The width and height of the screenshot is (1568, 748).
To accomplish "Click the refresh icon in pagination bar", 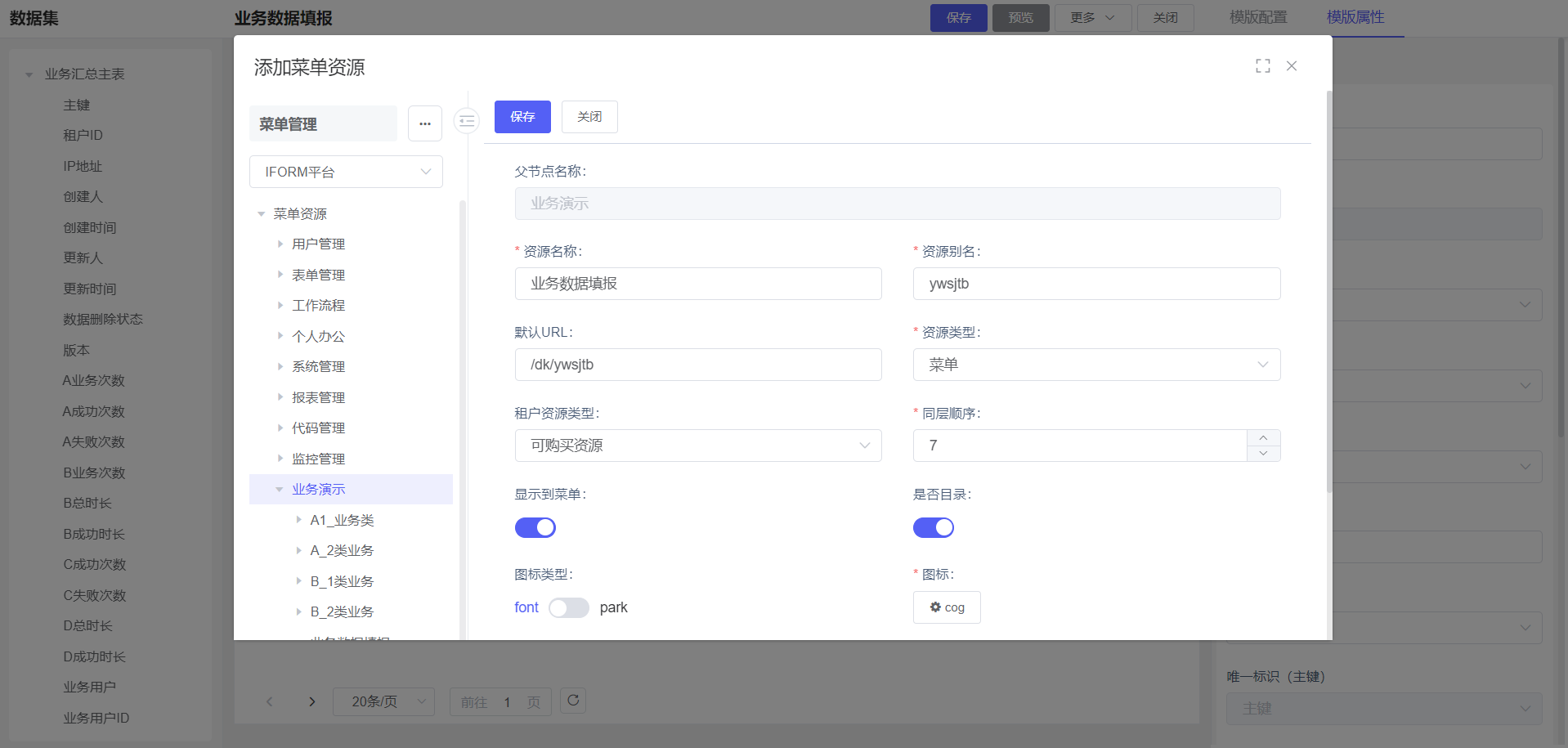I will pos(573,701).
